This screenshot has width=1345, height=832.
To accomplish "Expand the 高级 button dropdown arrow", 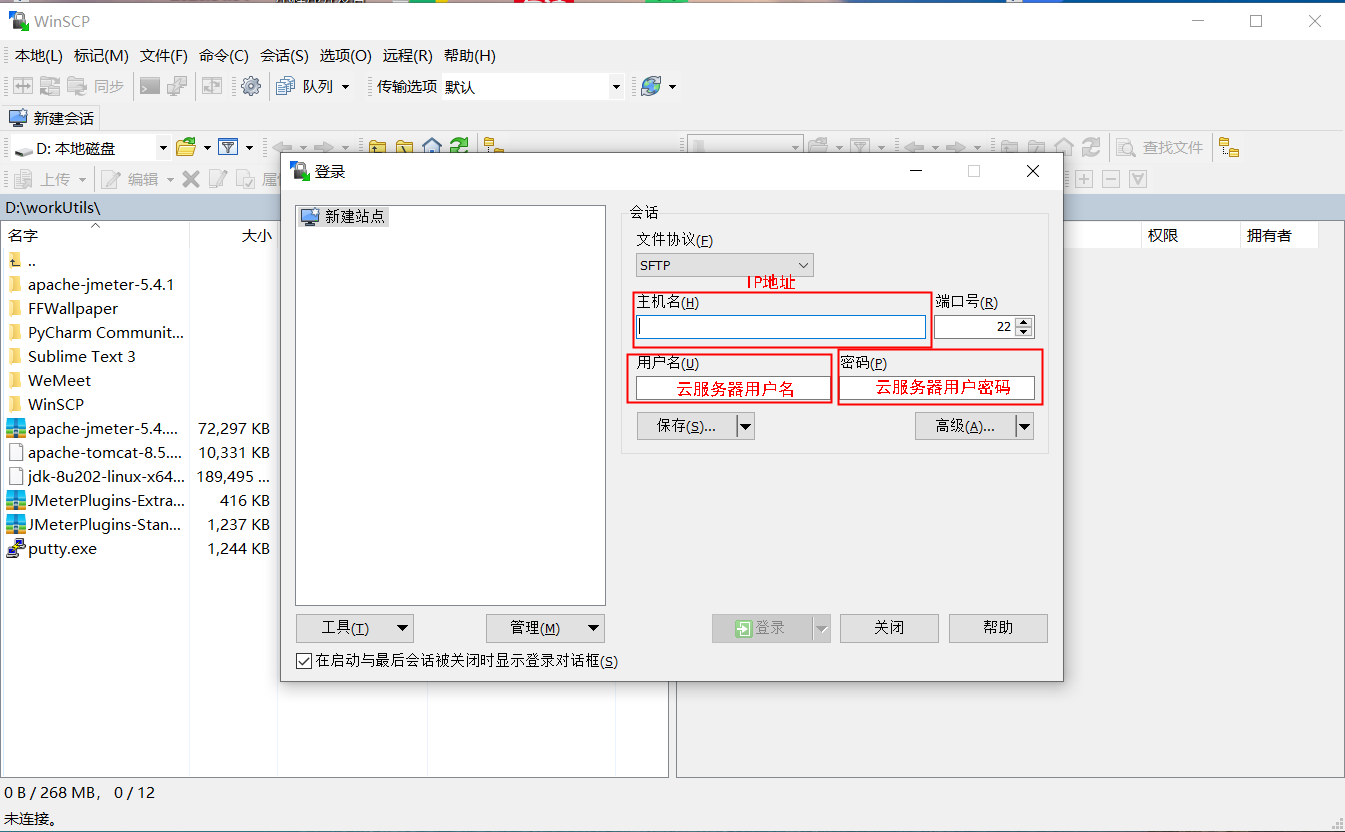I will pos(1024,426).
